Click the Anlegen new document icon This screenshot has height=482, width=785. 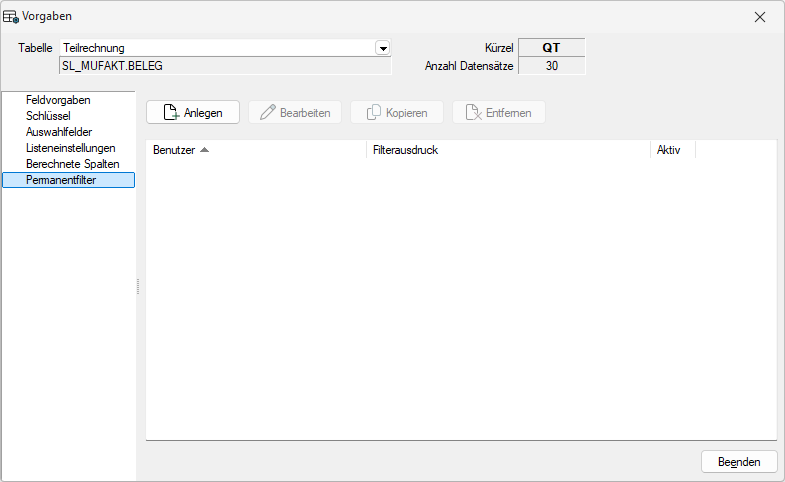point(171,113)
